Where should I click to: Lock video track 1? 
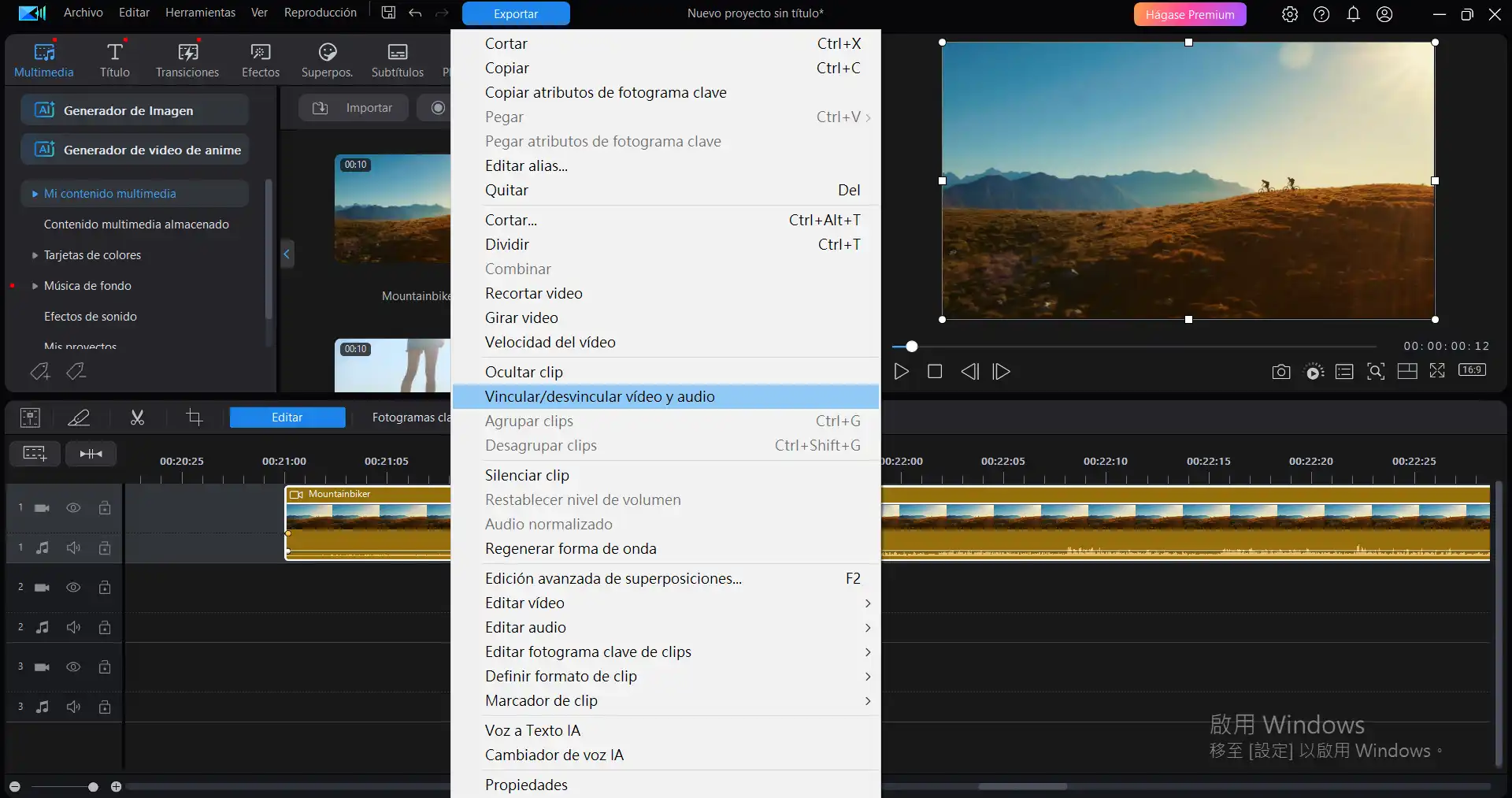point(105,508)
